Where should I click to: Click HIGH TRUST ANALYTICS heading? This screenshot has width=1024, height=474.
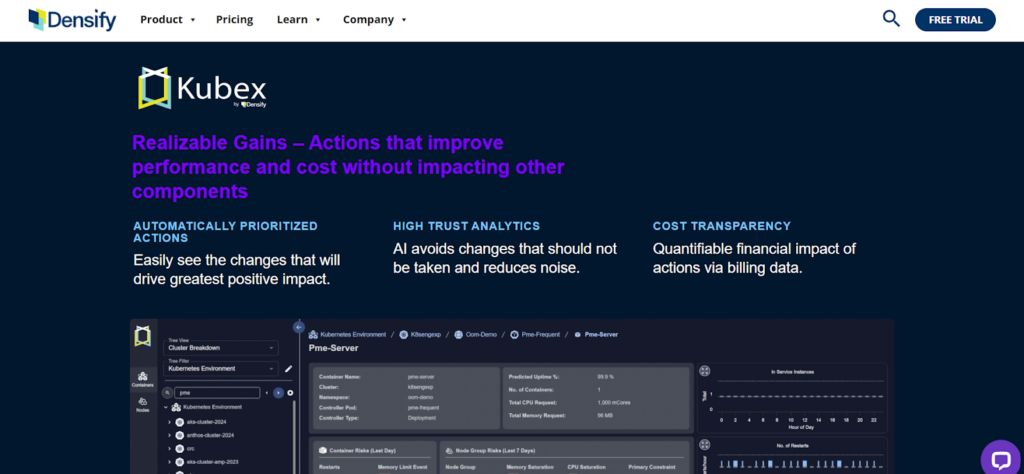point(466,226)
